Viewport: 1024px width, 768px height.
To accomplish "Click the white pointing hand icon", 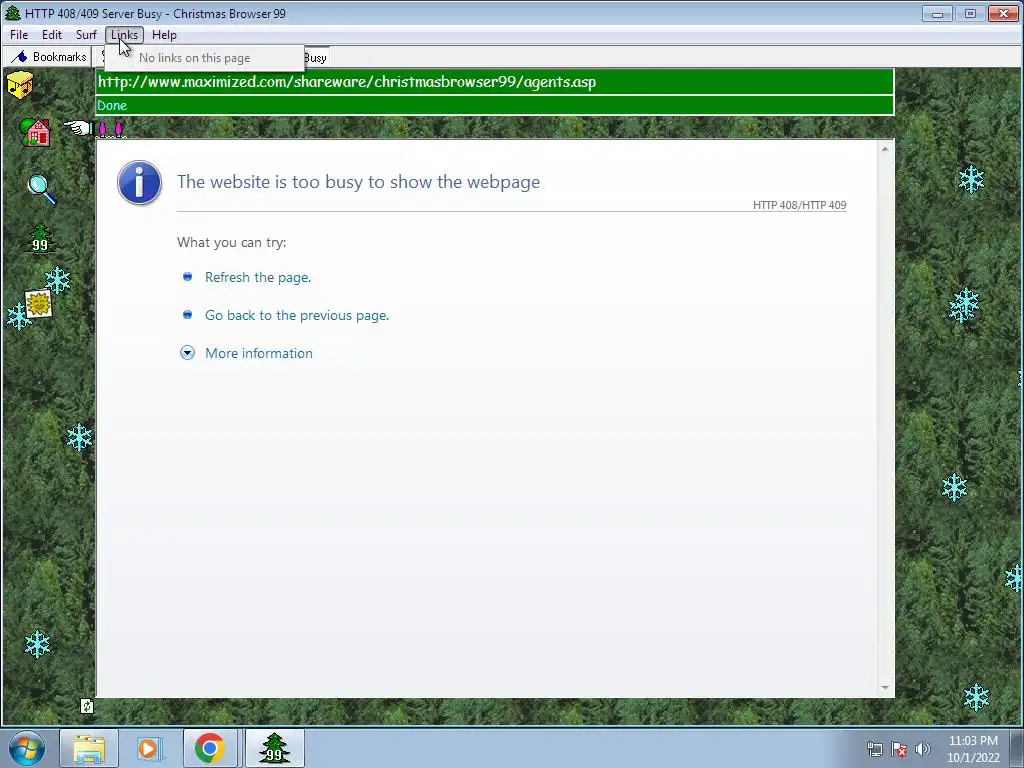I will point(77,127).
